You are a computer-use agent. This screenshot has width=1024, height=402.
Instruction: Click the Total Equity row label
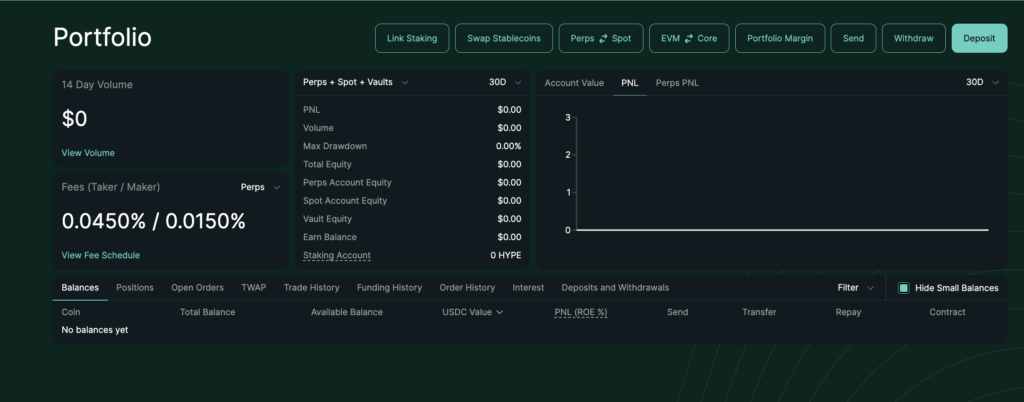point(327,164)
